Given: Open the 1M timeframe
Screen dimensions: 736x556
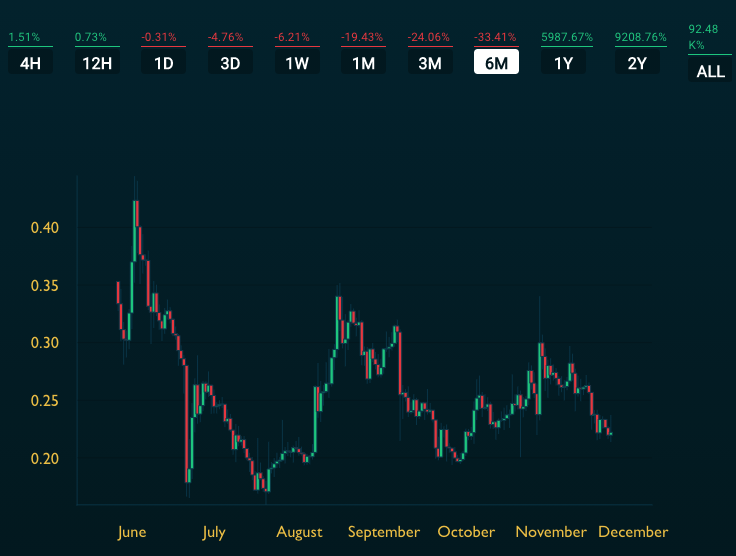Looking at the screenshot, I should point(363,63).
